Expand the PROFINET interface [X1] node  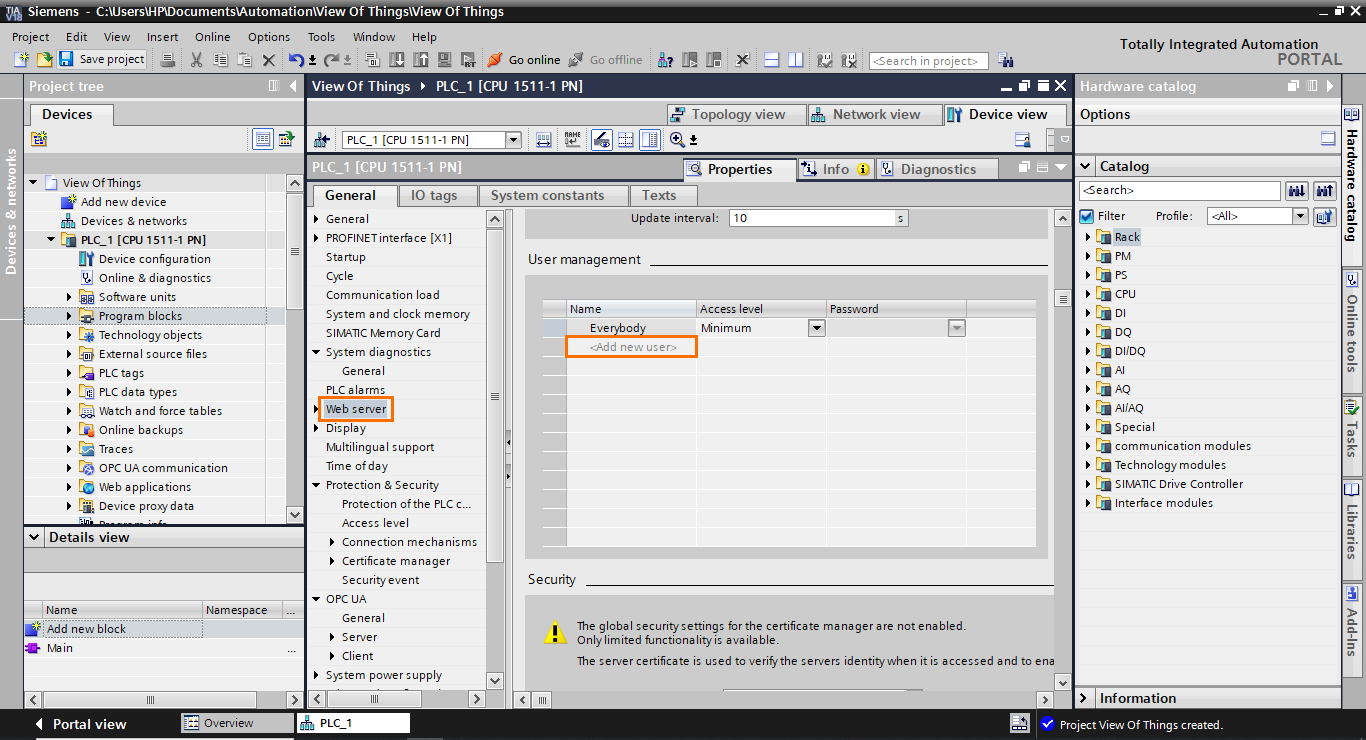[317, 238]
